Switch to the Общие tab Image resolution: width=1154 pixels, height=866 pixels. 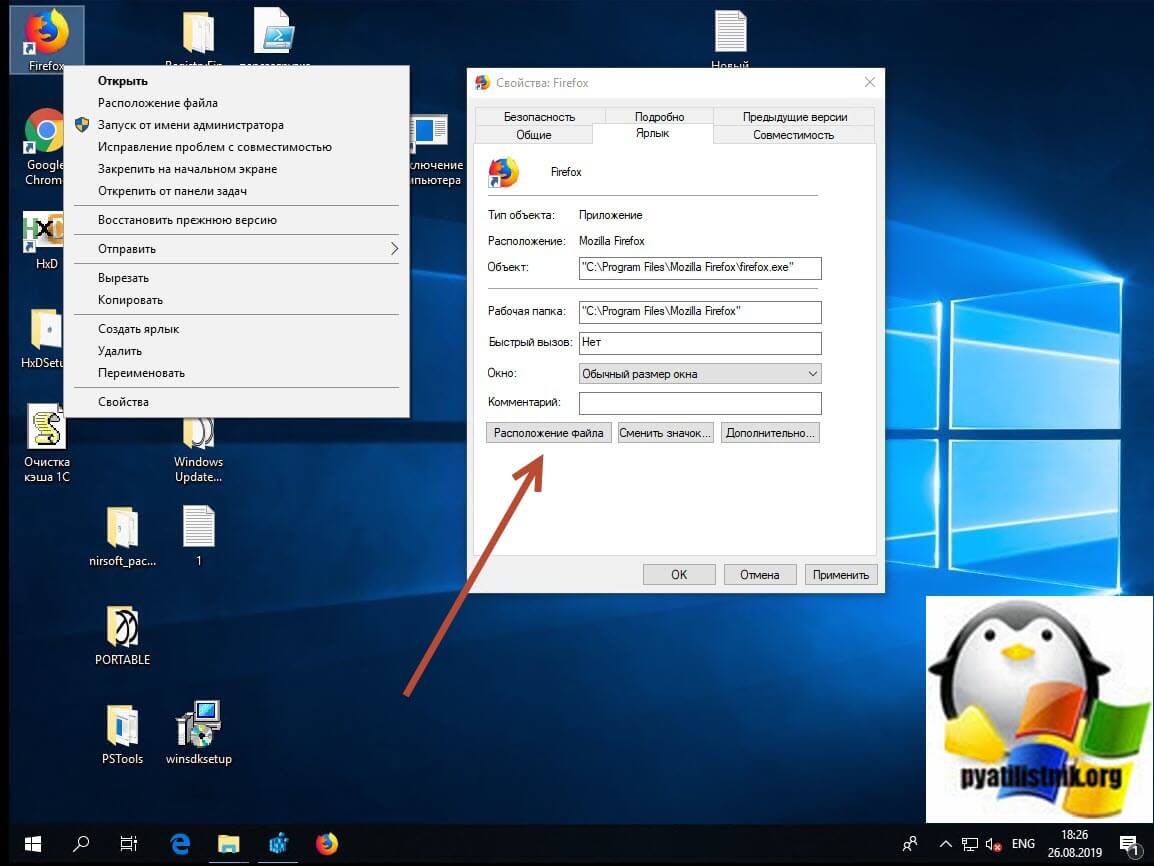tap(534, 135)
